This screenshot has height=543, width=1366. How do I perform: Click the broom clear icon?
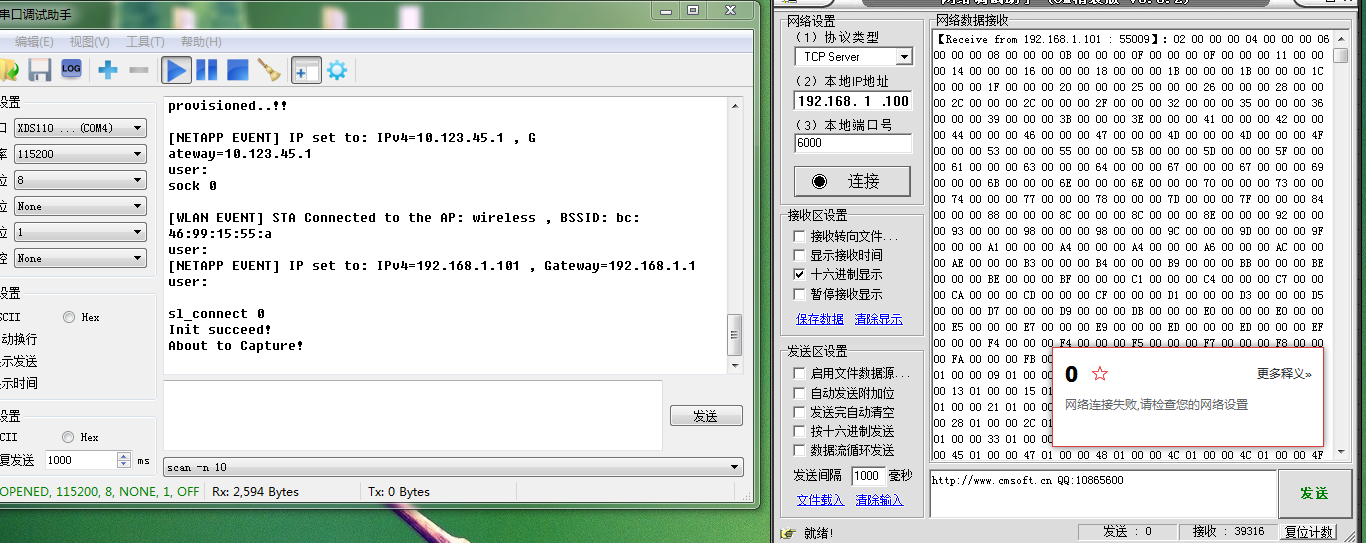(x=268, y=70)
